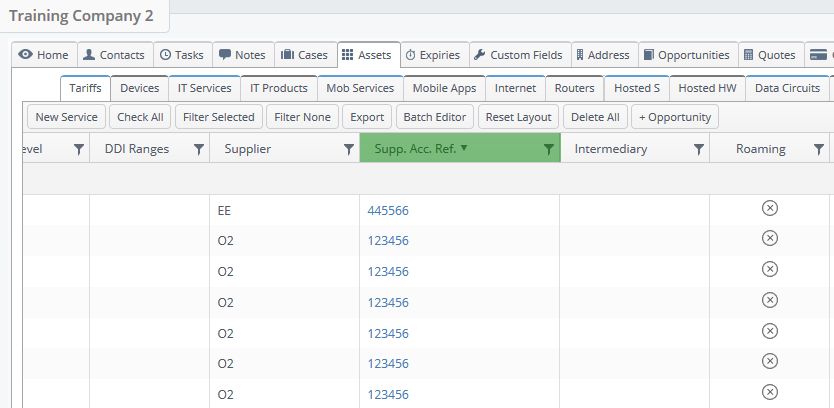This screenshot has height=408, width=834.
Task: Switch to the Tariffs sub-tab
Action: 85,88
